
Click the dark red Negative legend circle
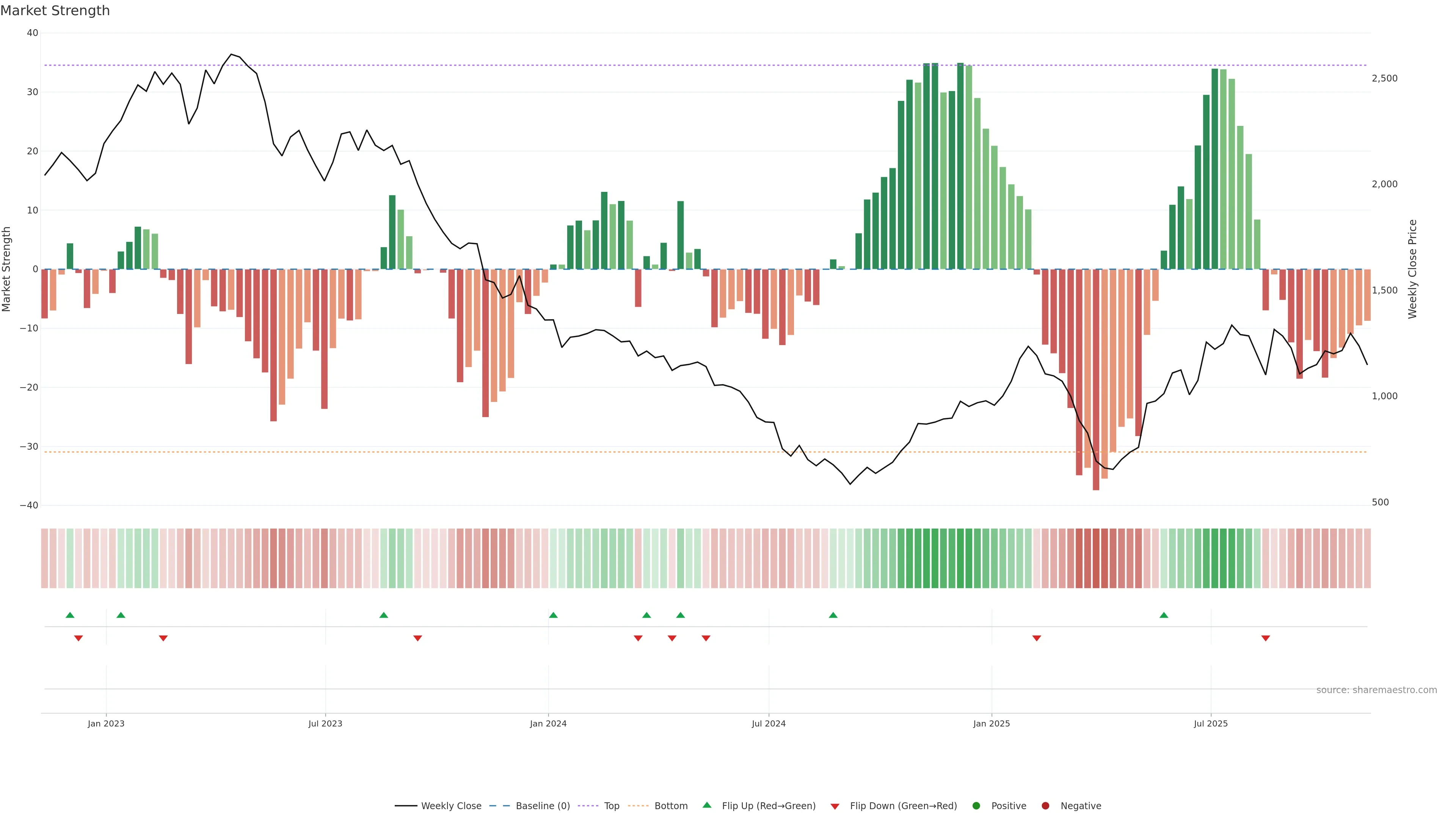pyautogui.click(x=1045, y=805)
